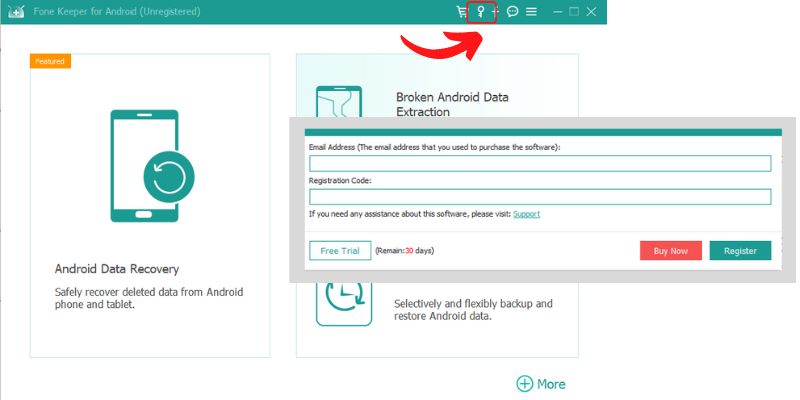800x400 pixels.
Task: Select Broken Android Data Extraction phone icon
Action: [x=339, y=102]
